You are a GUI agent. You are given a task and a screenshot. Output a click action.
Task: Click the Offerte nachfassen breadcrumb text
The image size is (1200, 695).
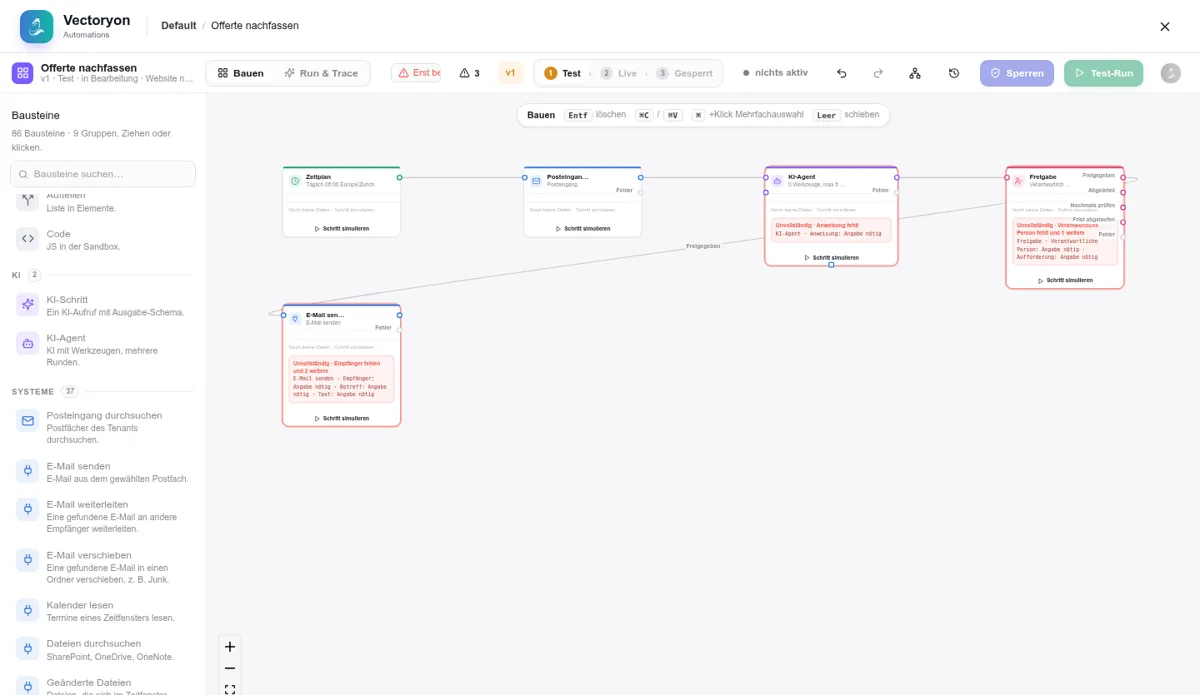pos(254,26)
